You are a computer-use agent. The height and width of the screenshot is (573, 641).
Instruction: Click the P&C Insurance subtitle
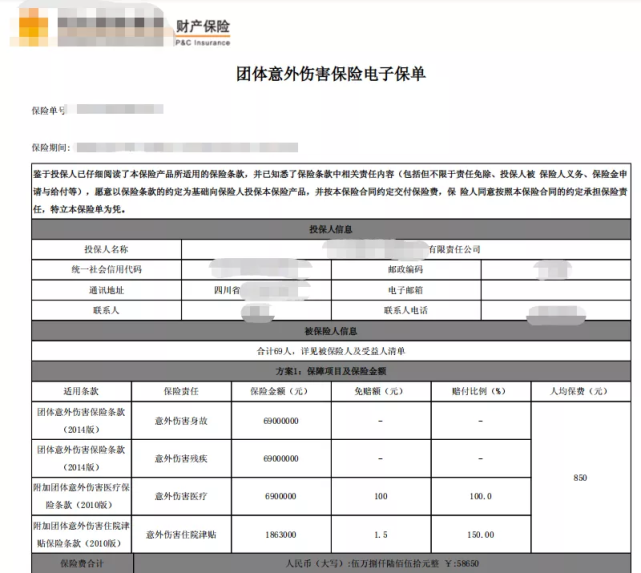pyautogui.click(x=203, y=43)
